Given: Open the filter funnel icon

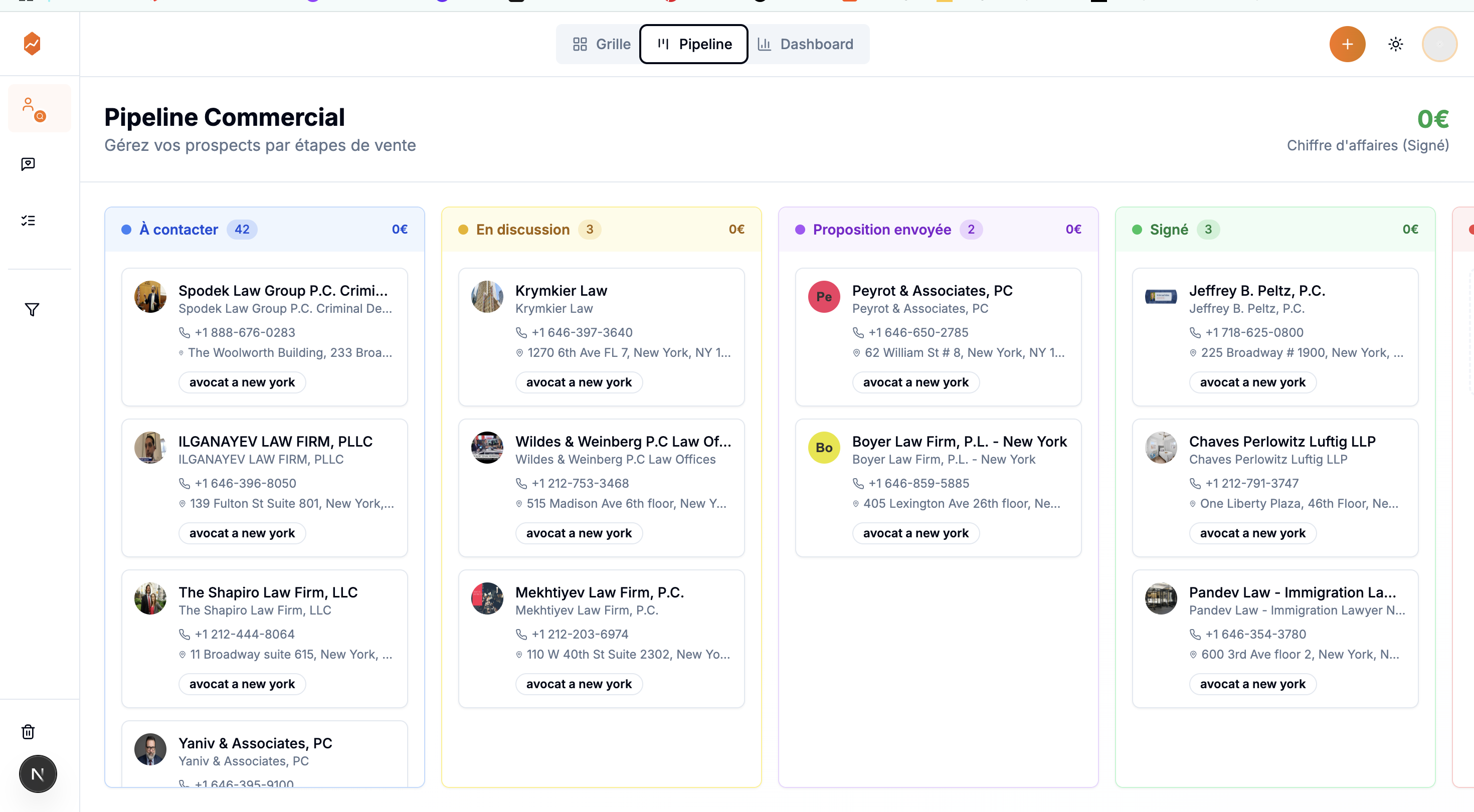Looking at the screenshot, I should pos(32,310).
